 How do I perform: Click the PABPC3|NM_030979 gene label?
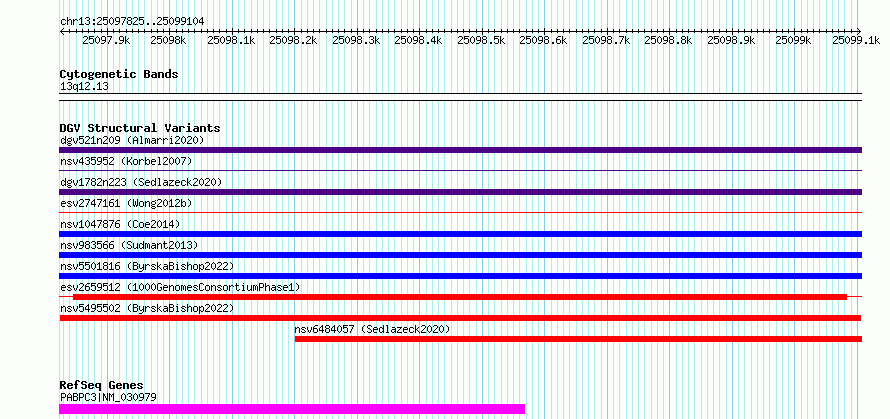pos(108,397)
